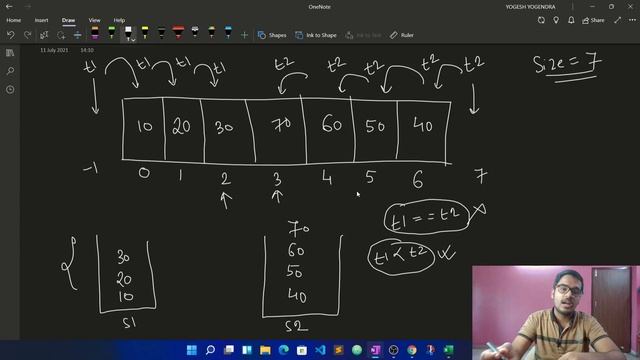Image resolution: width=640 pixels, height=360 pixels.
Task: Enter full screen mode icon
Action: [618, 20]
